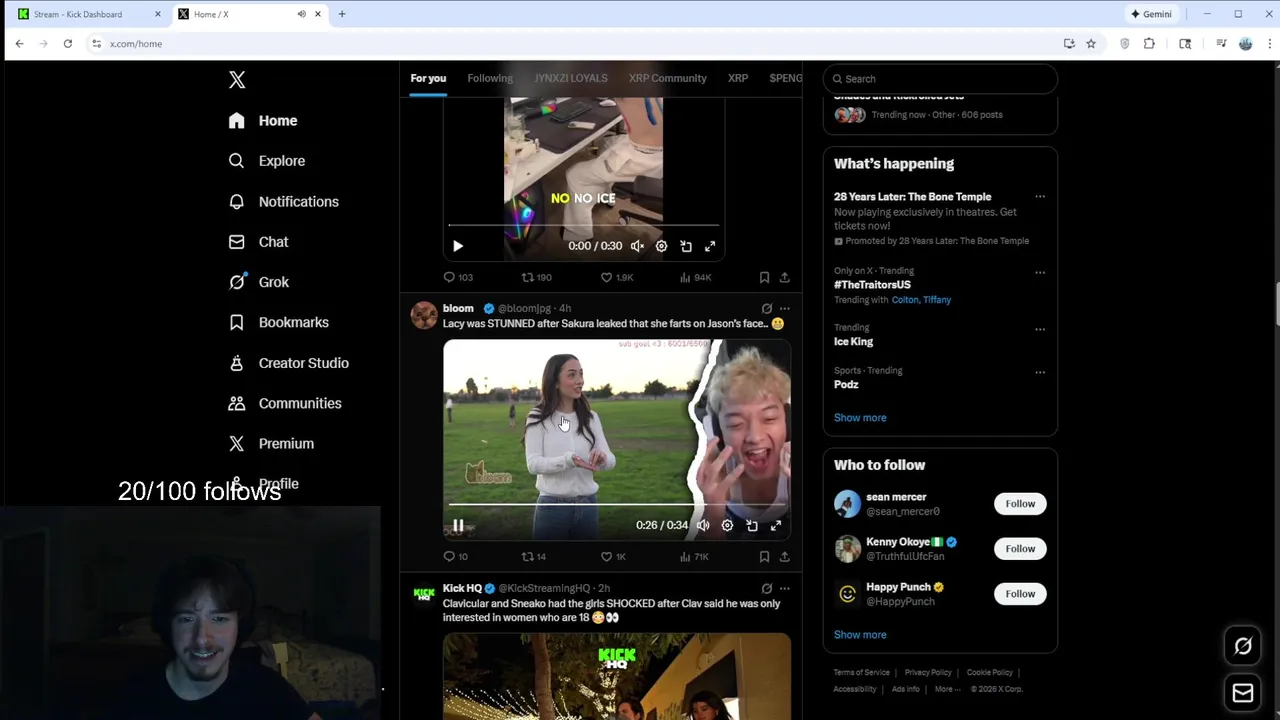Seek on NO ICE video progress bar
The width and height of the screenshot is (1280, 720).
coord(583,226)
